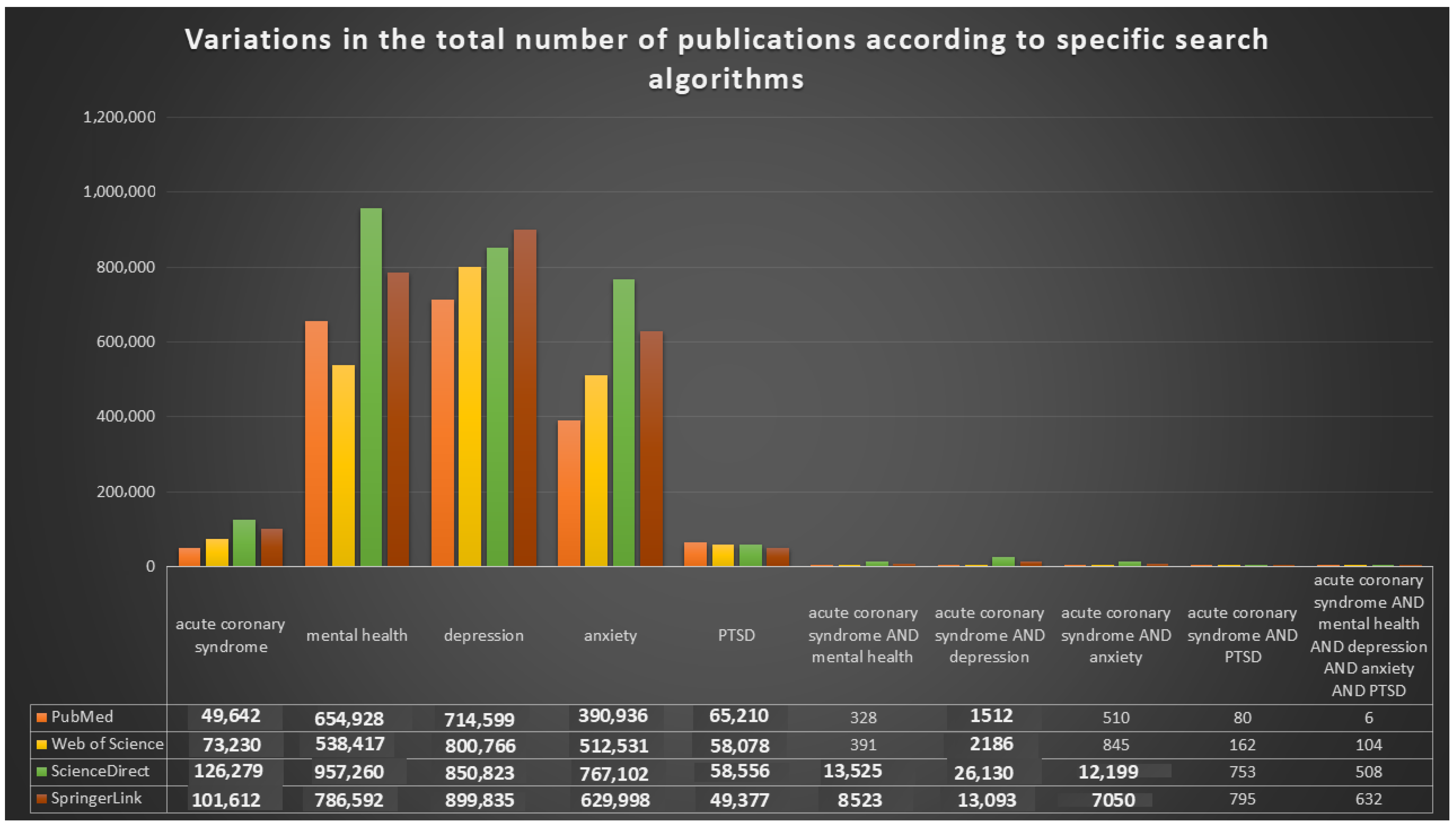This screenshot has width=1456, height=830.
Task: Click the PubMed orange legend swatch
Action: click(x=41, y=717)
